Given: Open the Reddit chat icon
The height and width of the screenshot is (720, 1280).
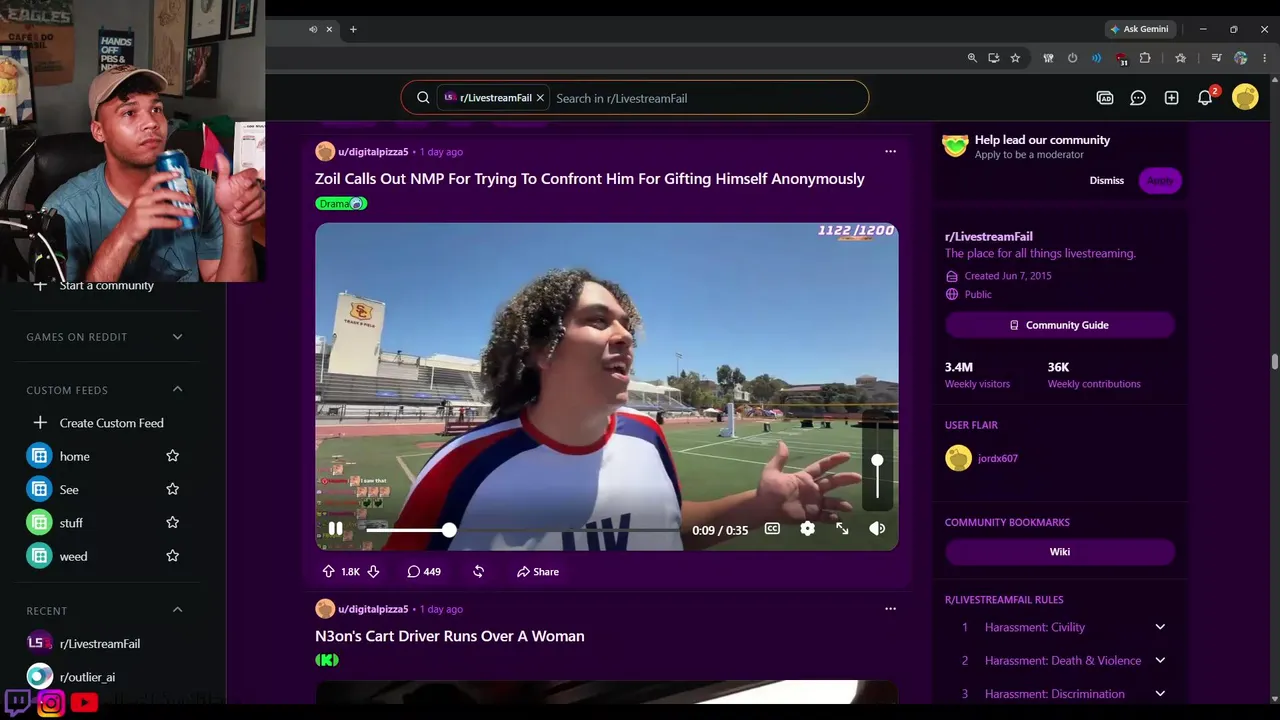Looking at the screenshot, I should point(1138,98).
